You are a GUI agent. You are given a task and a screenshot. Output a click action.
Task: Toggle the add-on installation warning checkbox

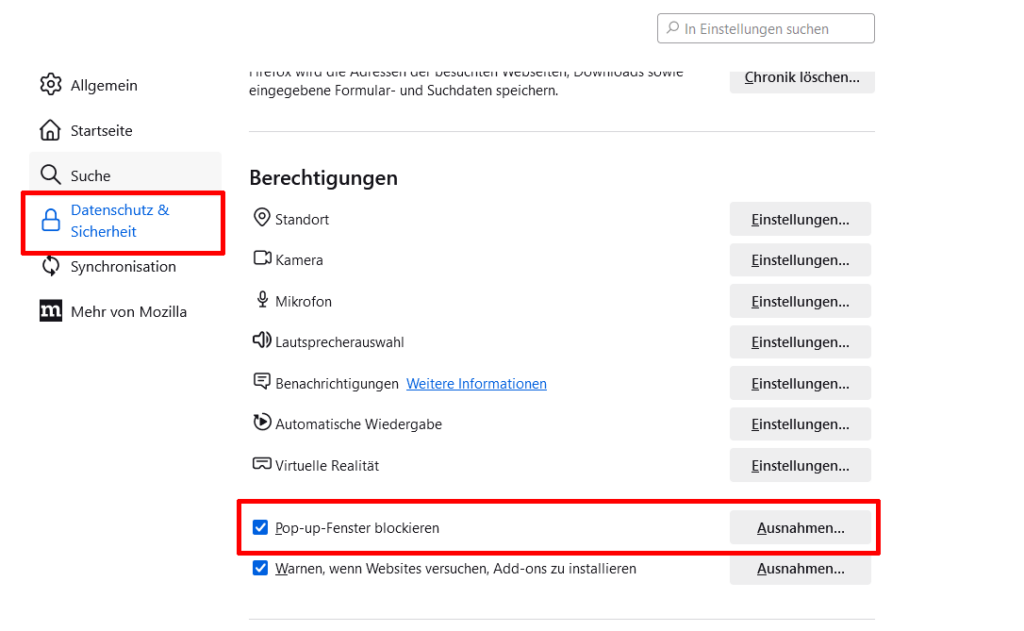coord(261,569)
